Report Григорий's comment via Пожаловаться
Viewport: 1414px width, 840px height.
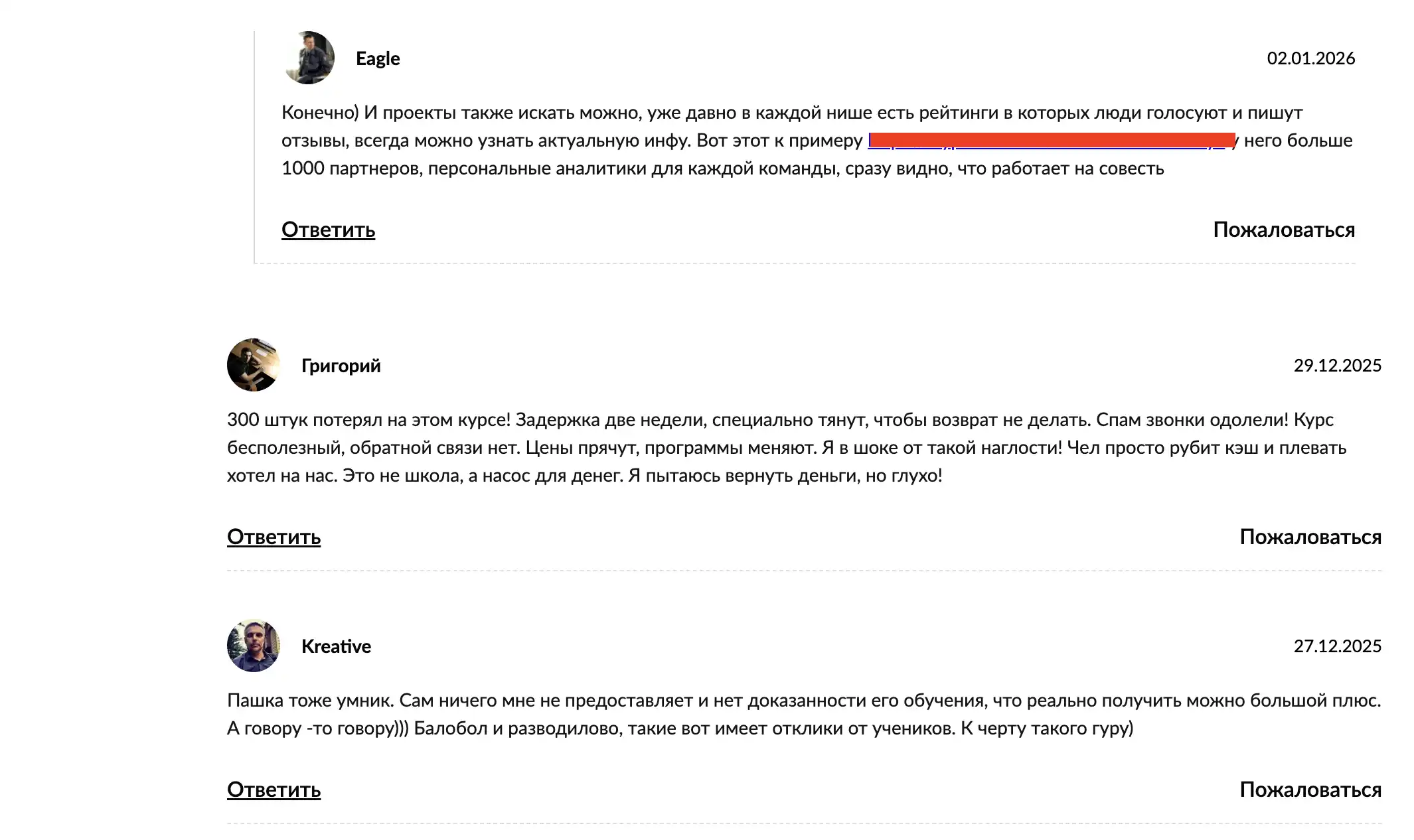1310,537
